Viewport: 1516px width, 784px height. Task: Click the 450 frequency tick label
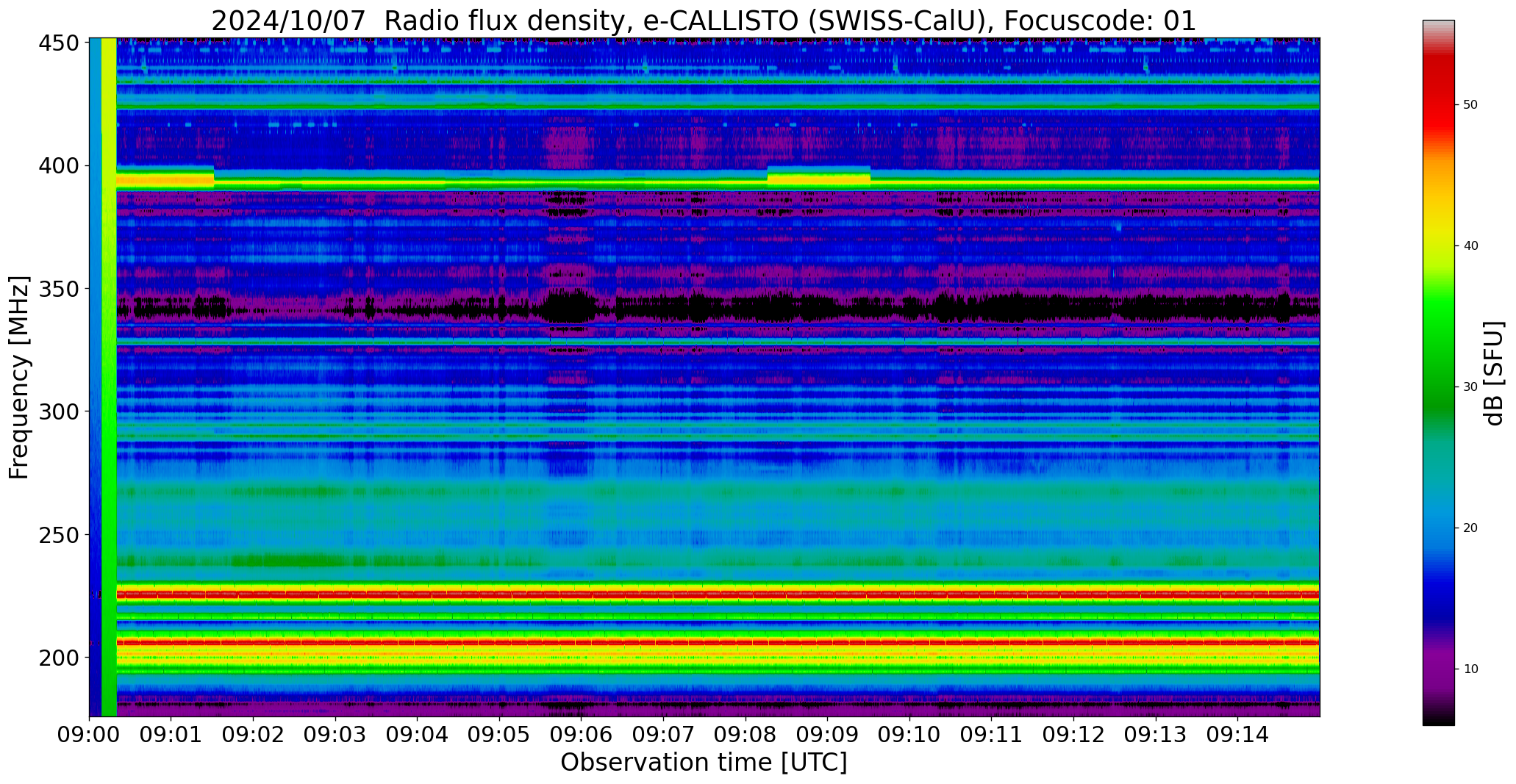click(x=58, y=43)
